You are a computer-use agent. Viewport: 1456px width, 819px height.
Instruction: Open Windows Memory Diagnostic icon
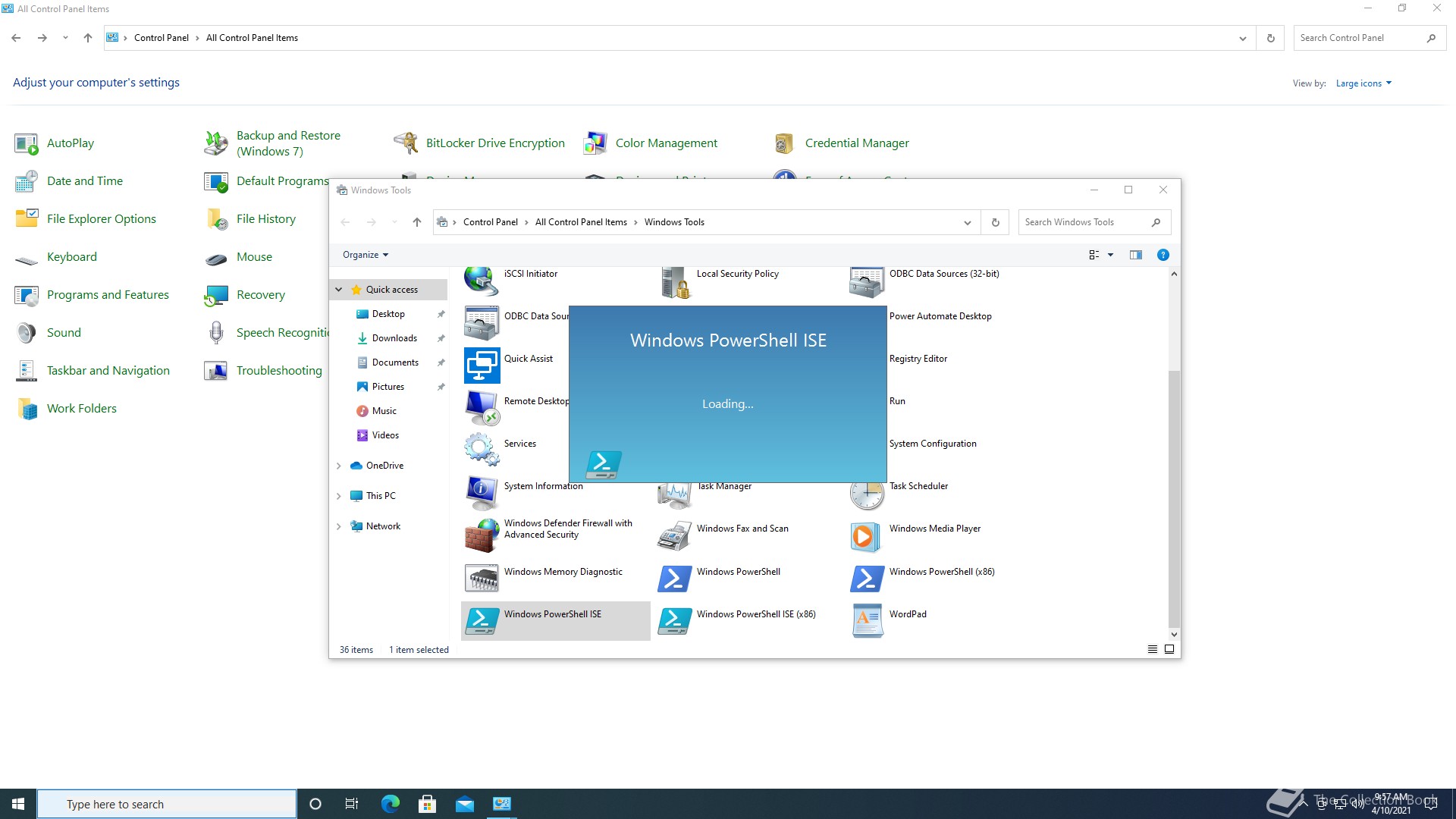pos(482,578)
